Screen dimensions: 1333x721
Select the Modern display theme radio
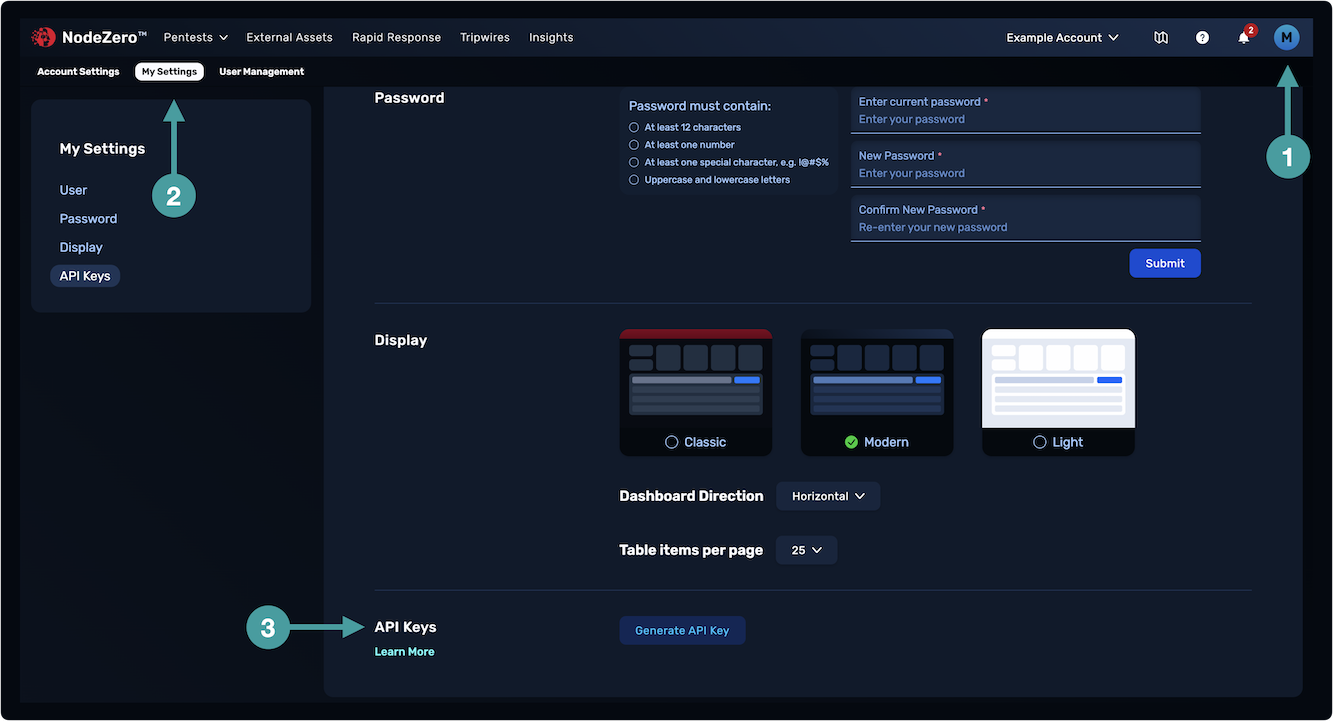click(x=852, y=442)
